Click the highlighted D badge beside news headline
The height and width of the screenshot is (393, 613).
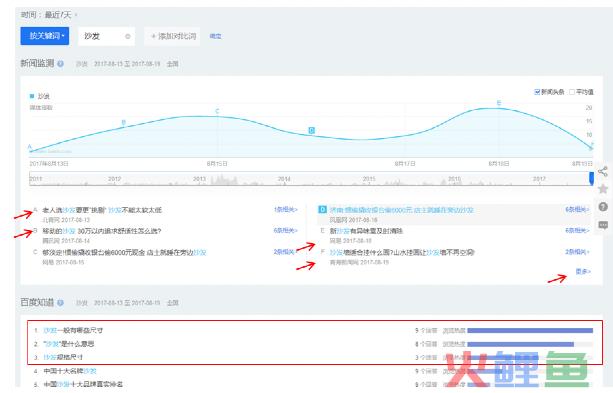323,210
